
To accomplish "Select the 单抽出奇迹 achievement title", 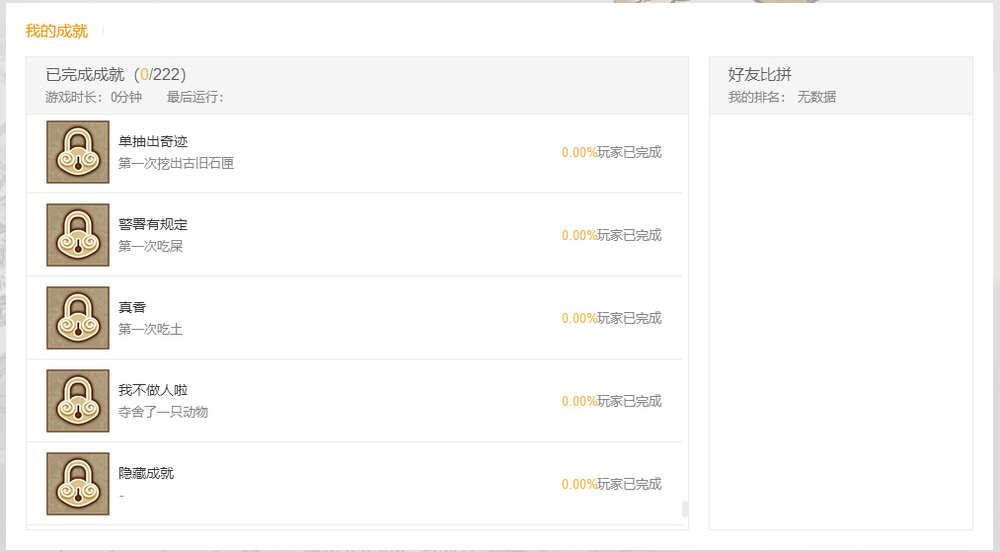I will 153,142.
